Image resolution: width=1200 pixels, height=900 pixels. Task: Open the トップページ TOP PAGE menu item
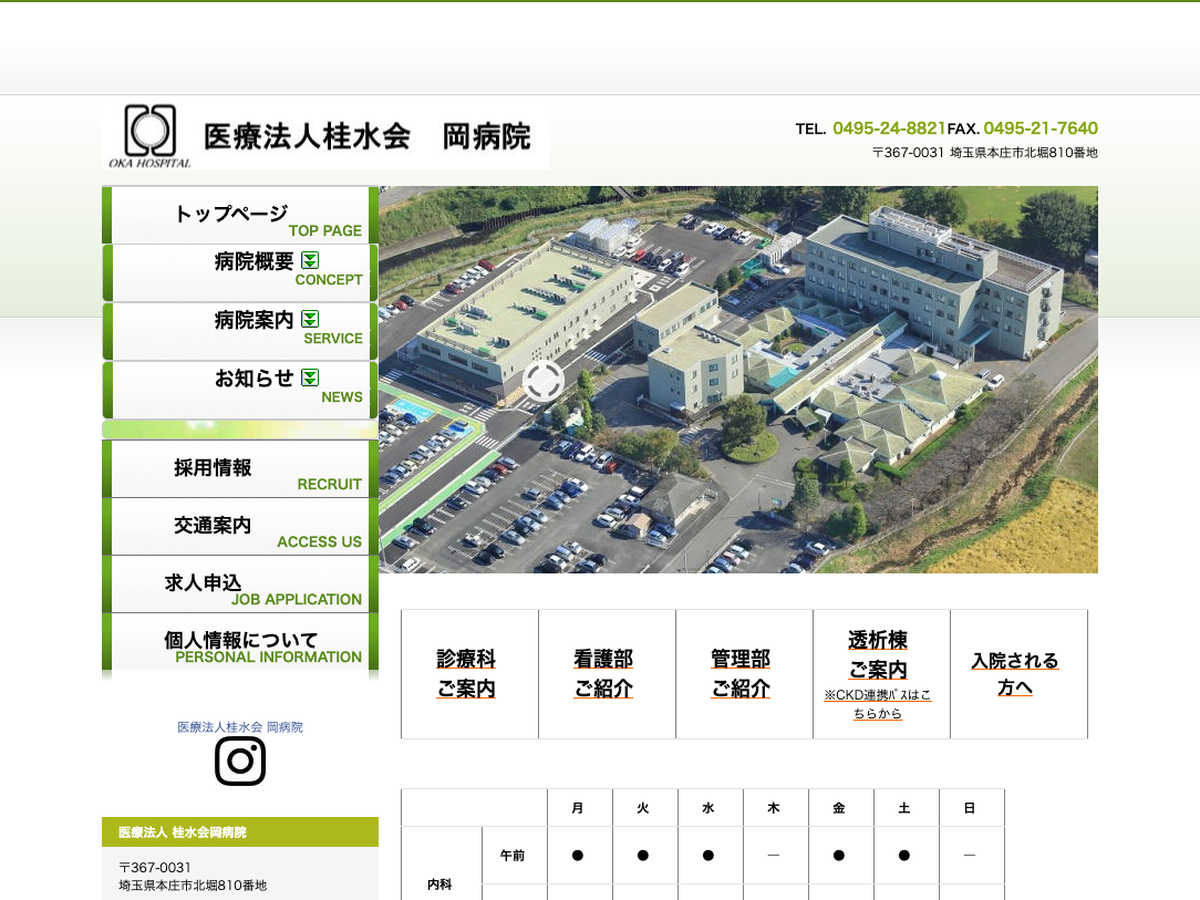(x=240, y=215)
